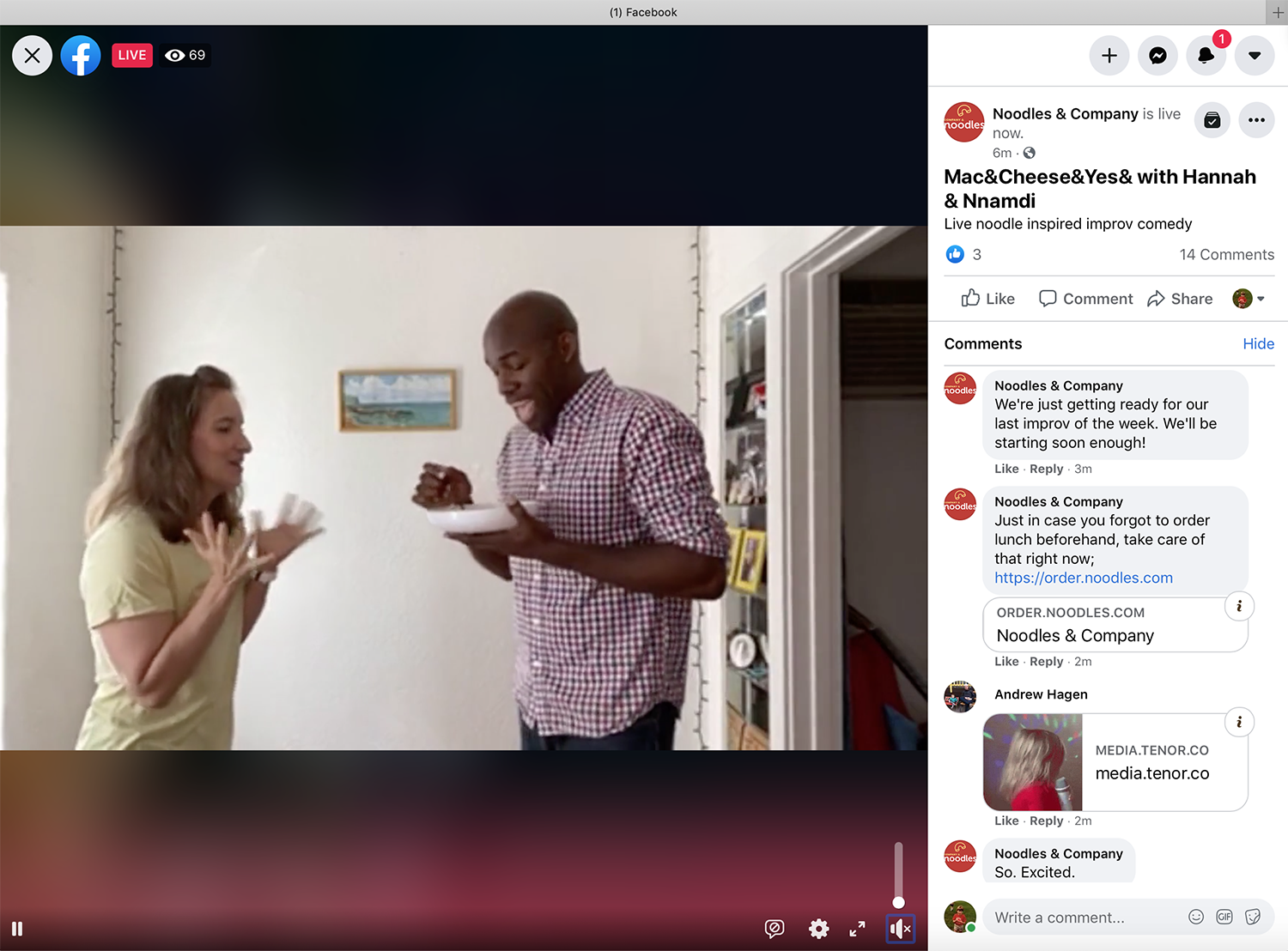Click the info icon on the media.tenor.co card
1288x951 pixels.
[x=1239, y=722]
